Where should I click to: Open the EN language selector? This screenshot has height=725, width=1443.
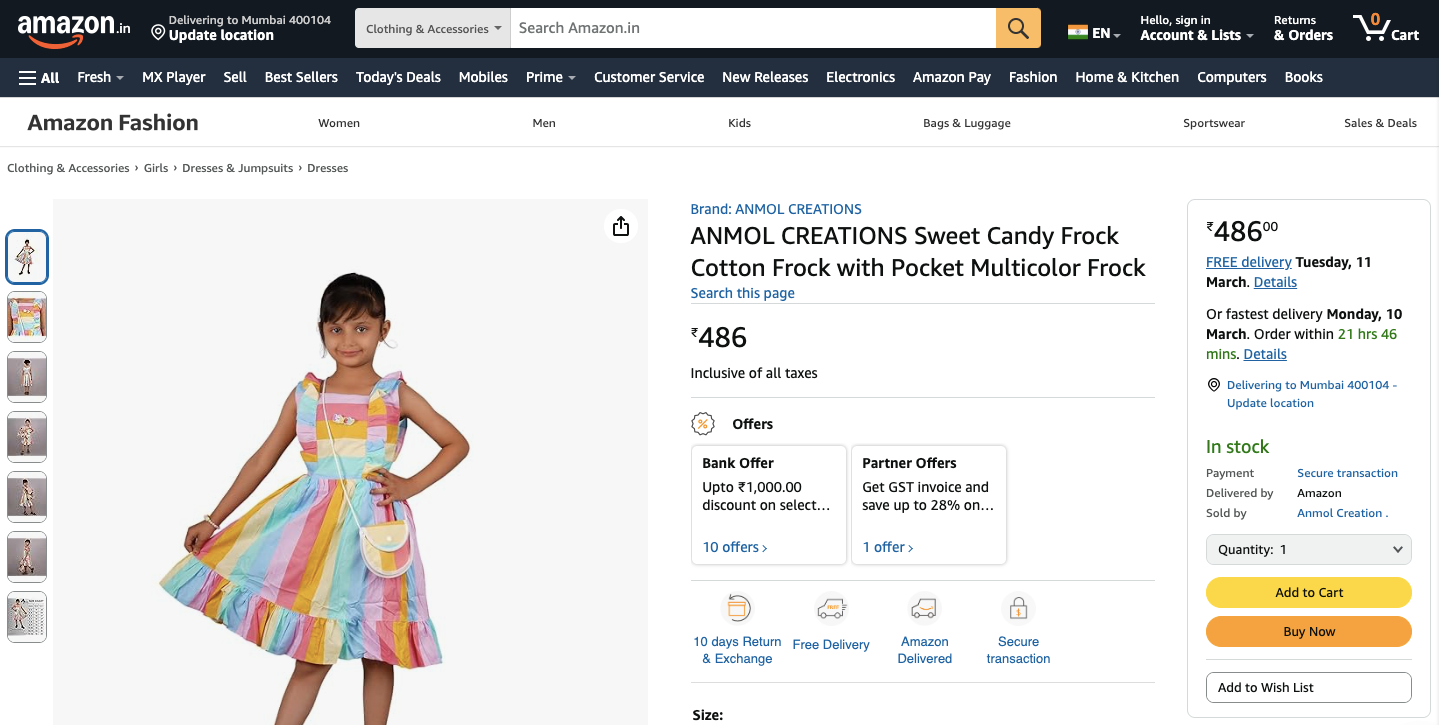click(1094, 33)
